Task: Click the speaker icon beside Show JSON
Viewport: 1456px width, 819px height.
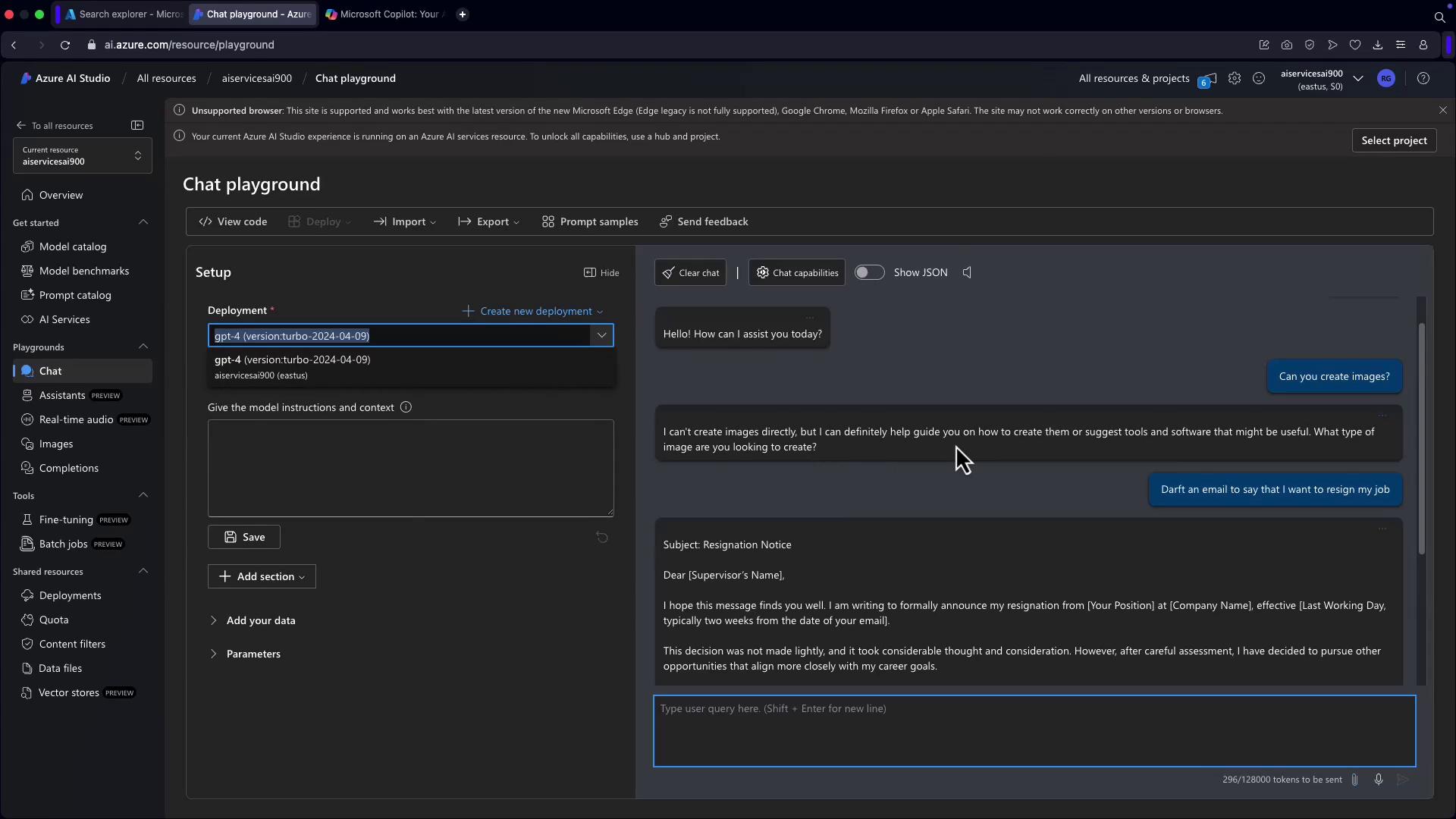Action: (x=967, y=272)
